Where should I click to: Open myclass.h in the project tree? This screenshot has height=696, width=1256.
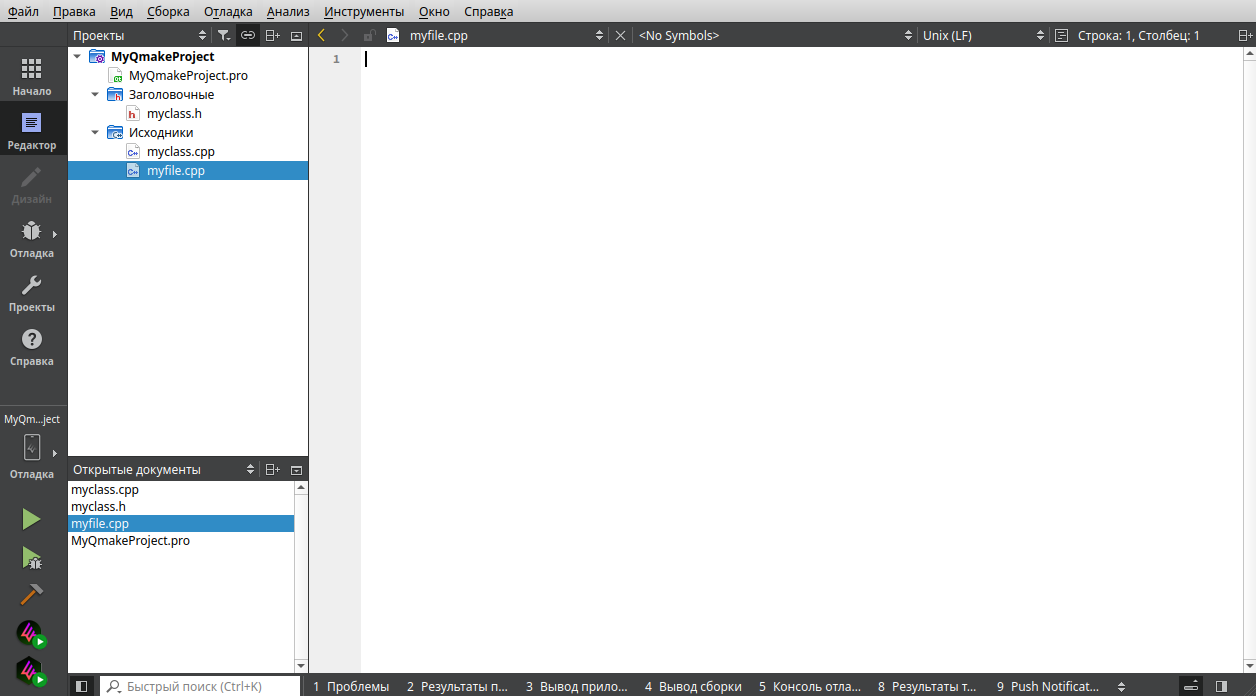174,114
